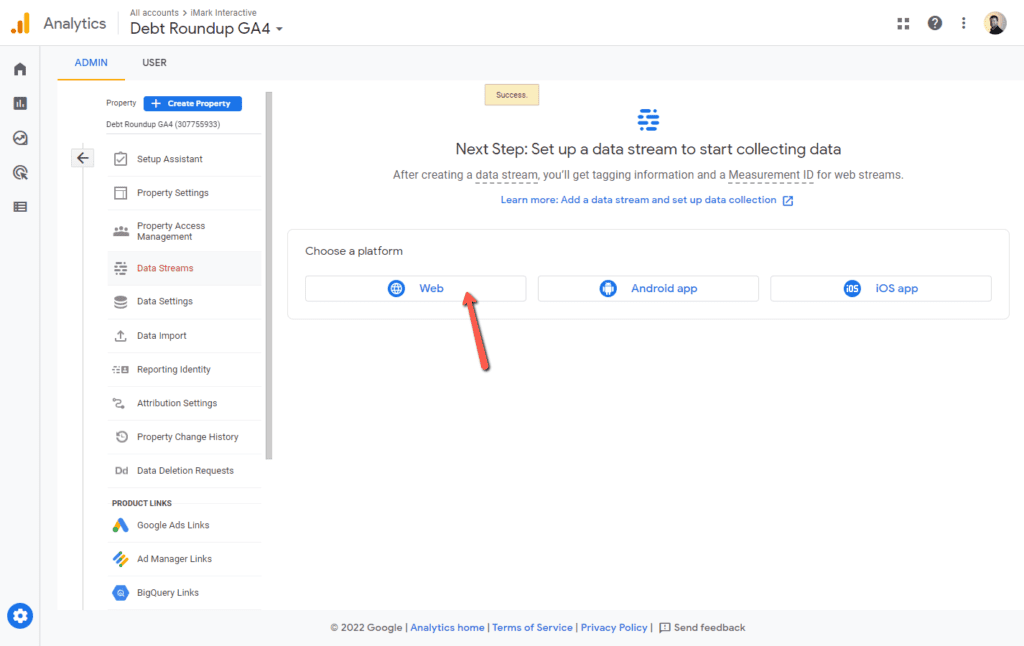
Task: Click the Property Access Management people icon
Action: tap(121, 231)
